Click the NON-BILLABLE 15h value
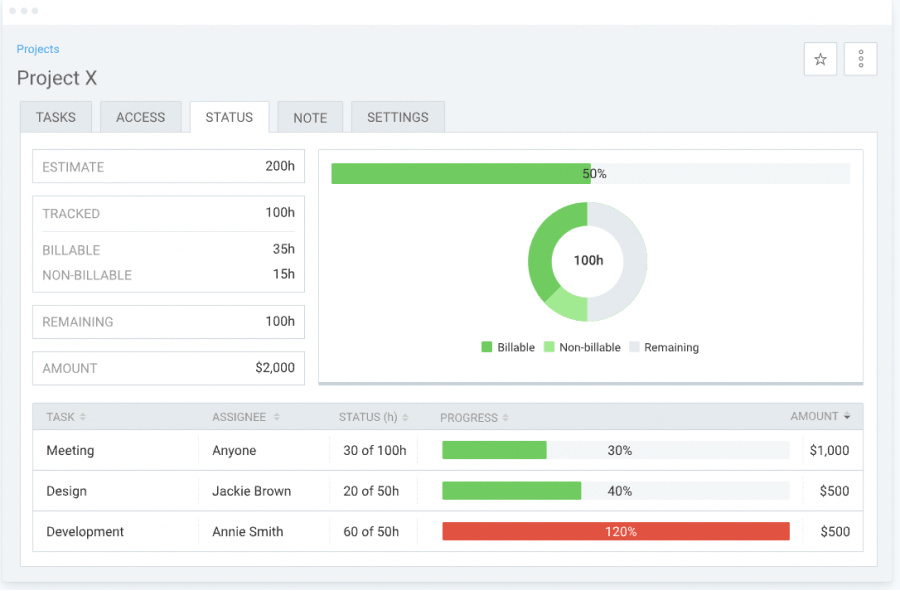The image size is (900, 591). click(284, 274)
